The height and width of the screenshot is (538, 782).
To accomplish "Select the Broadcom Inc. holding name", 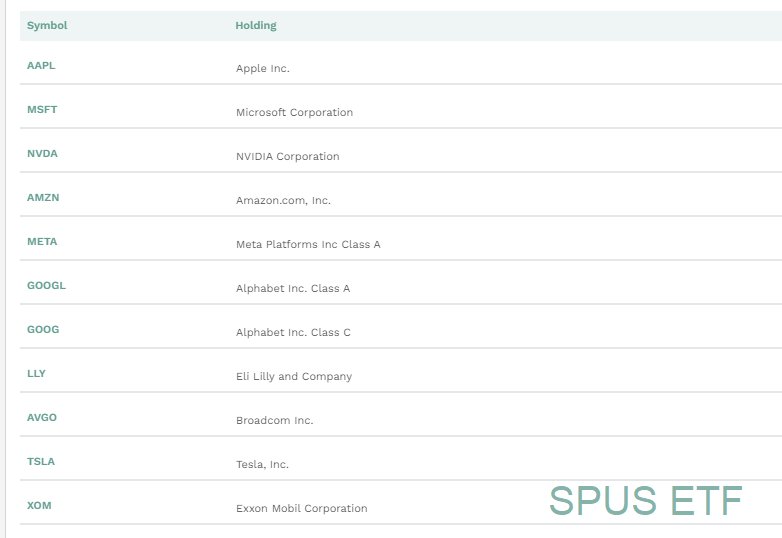I will (x=275, y=420).
